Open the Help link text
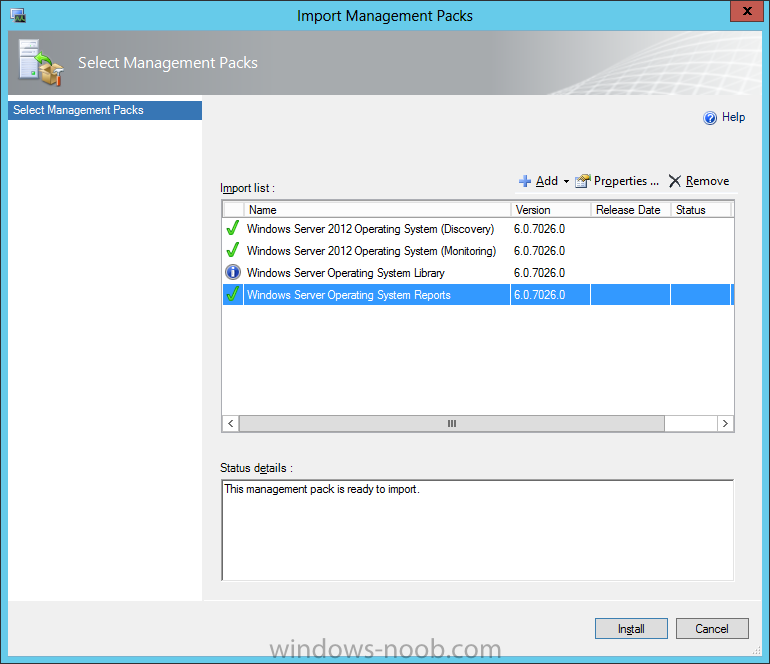Image resolution: width=770 pixels, height=664 pixels. click(733, 117)
